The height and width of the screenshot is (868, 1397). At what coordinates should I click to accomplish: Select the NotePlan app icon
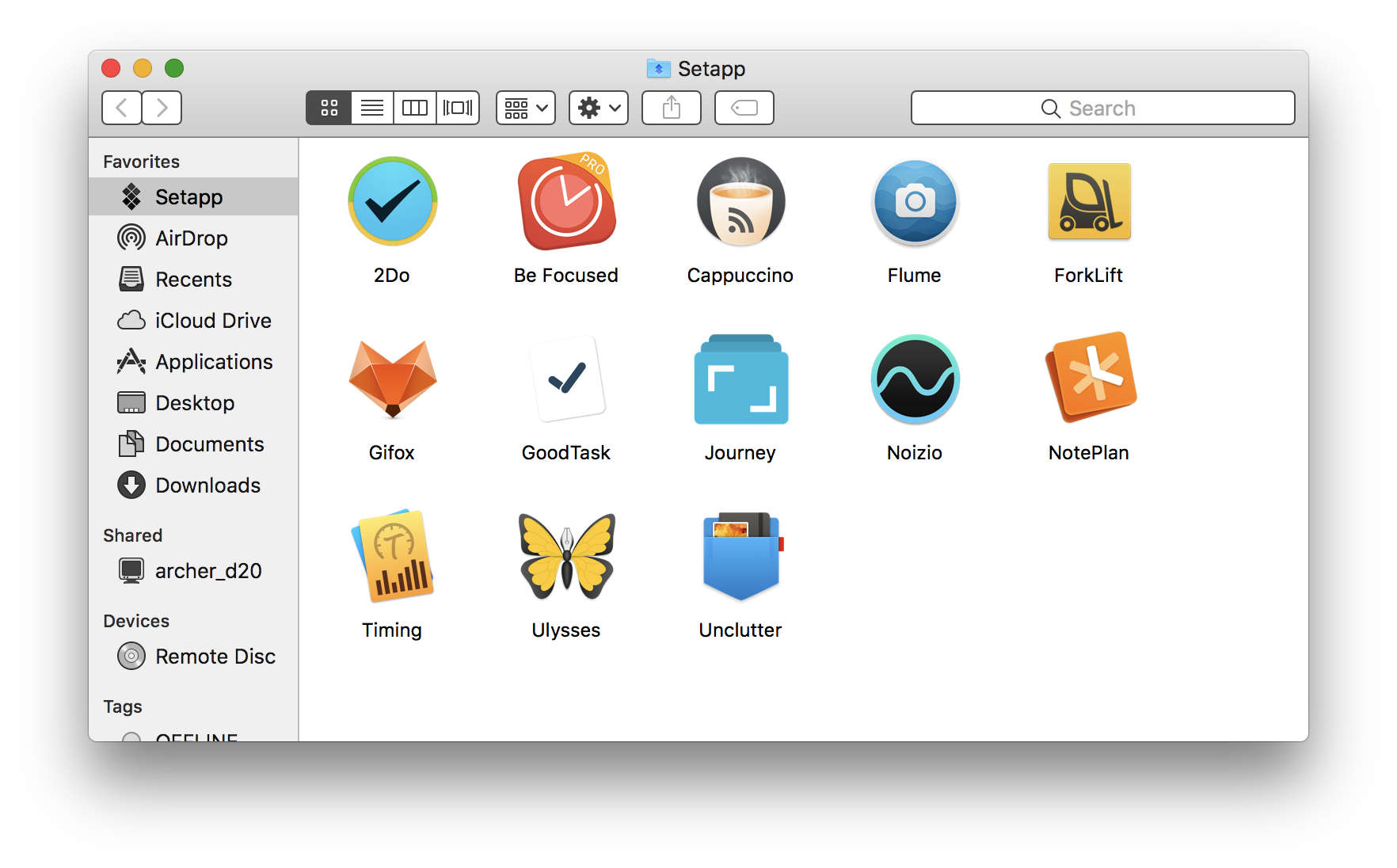(1091, 377)
